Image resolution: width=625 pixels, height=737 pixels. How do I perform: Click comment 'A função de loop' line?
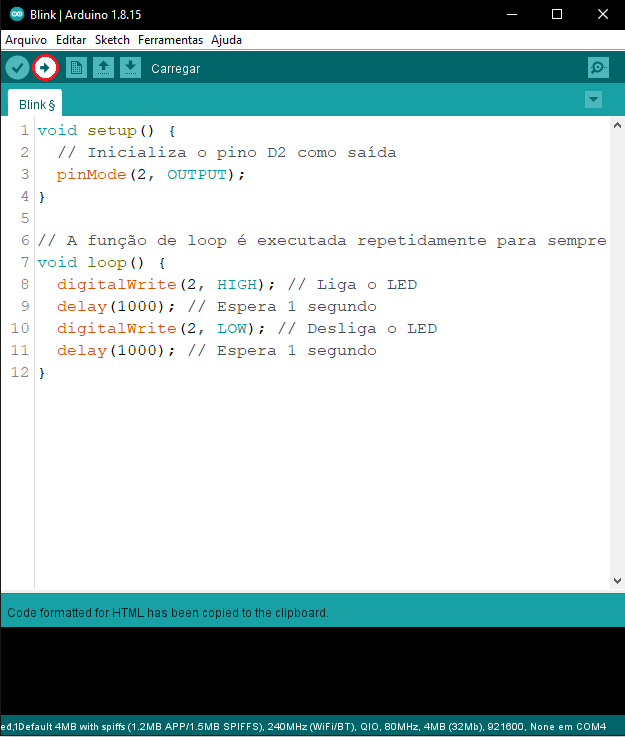coord(322,241)
